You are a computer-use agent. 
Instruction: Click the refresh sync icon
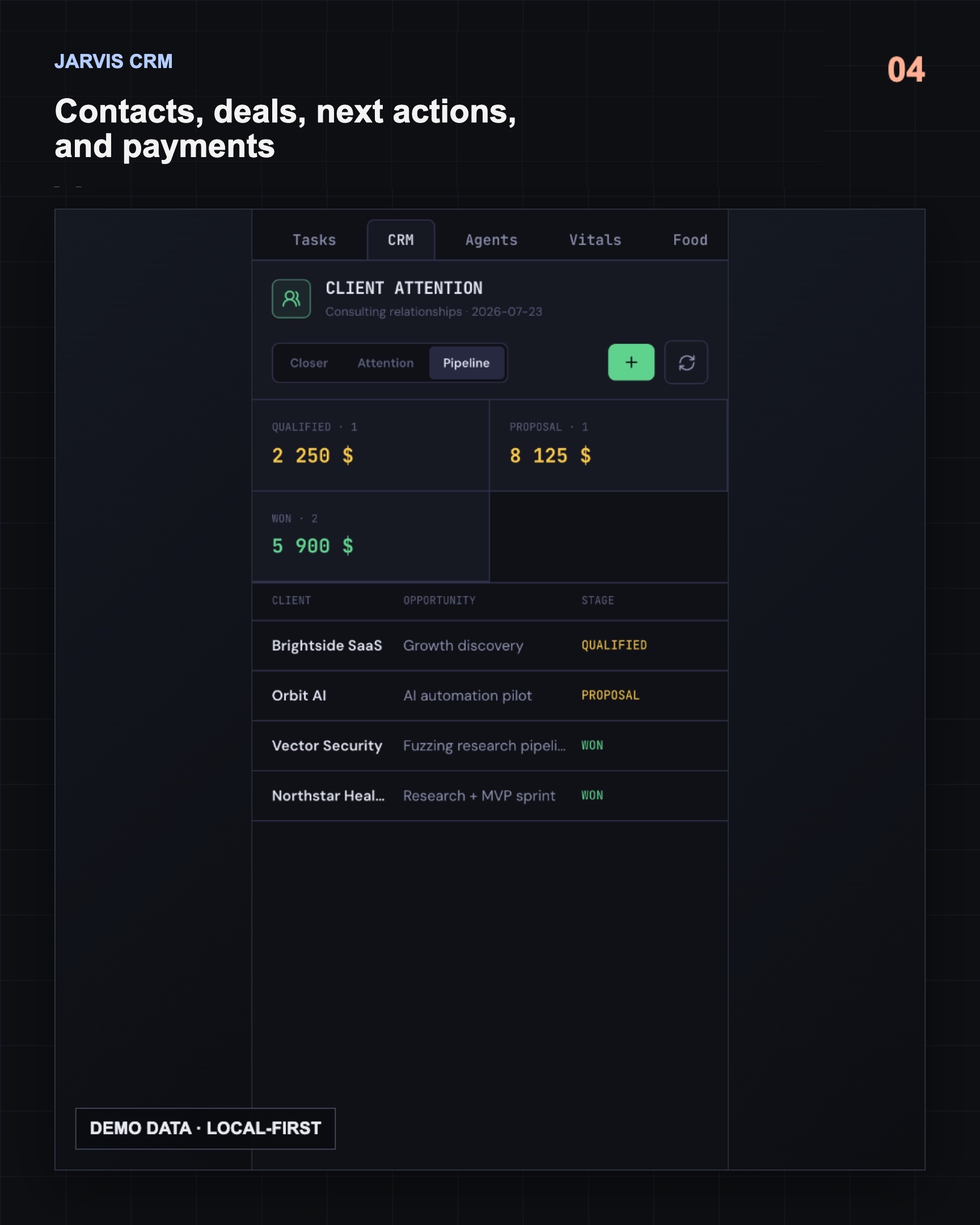tap(686, 362)
